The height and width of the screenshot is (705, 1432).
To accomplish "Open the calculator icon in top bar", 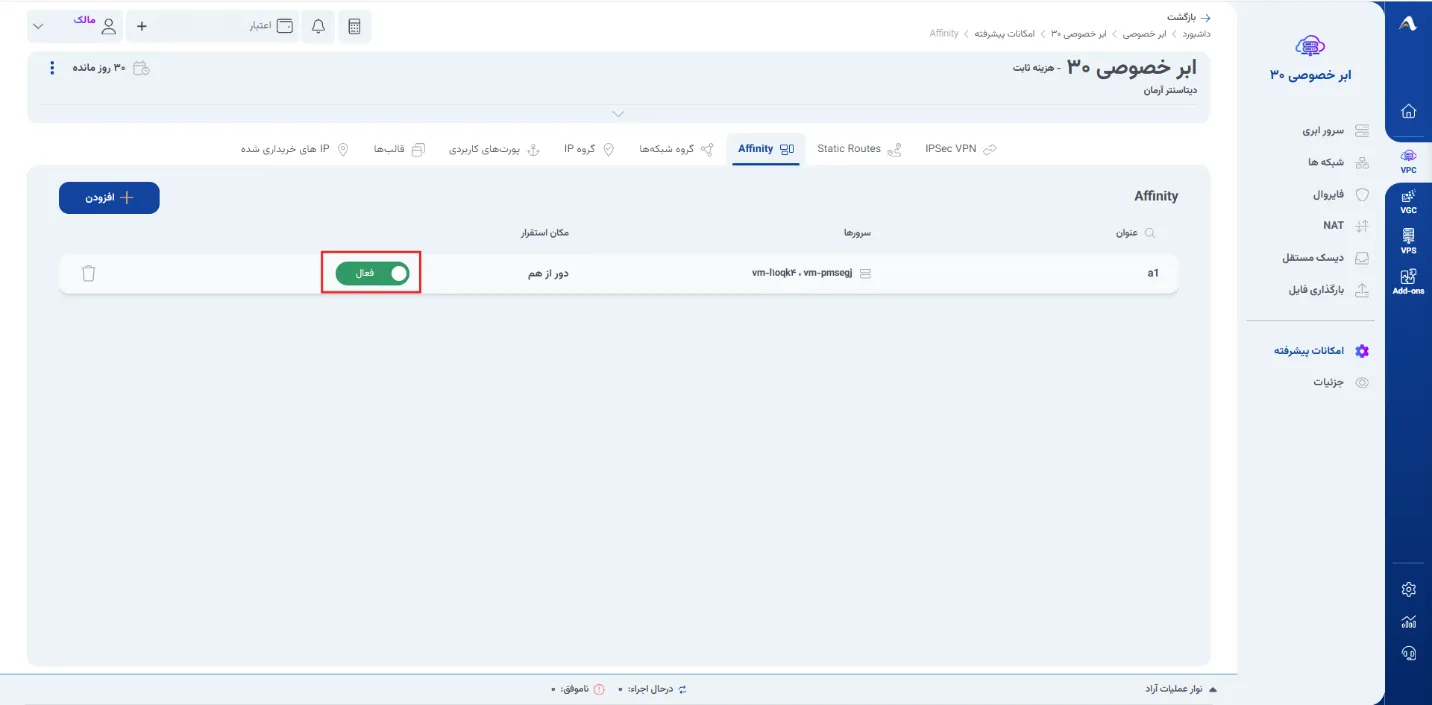I will (x=354, y=26).
